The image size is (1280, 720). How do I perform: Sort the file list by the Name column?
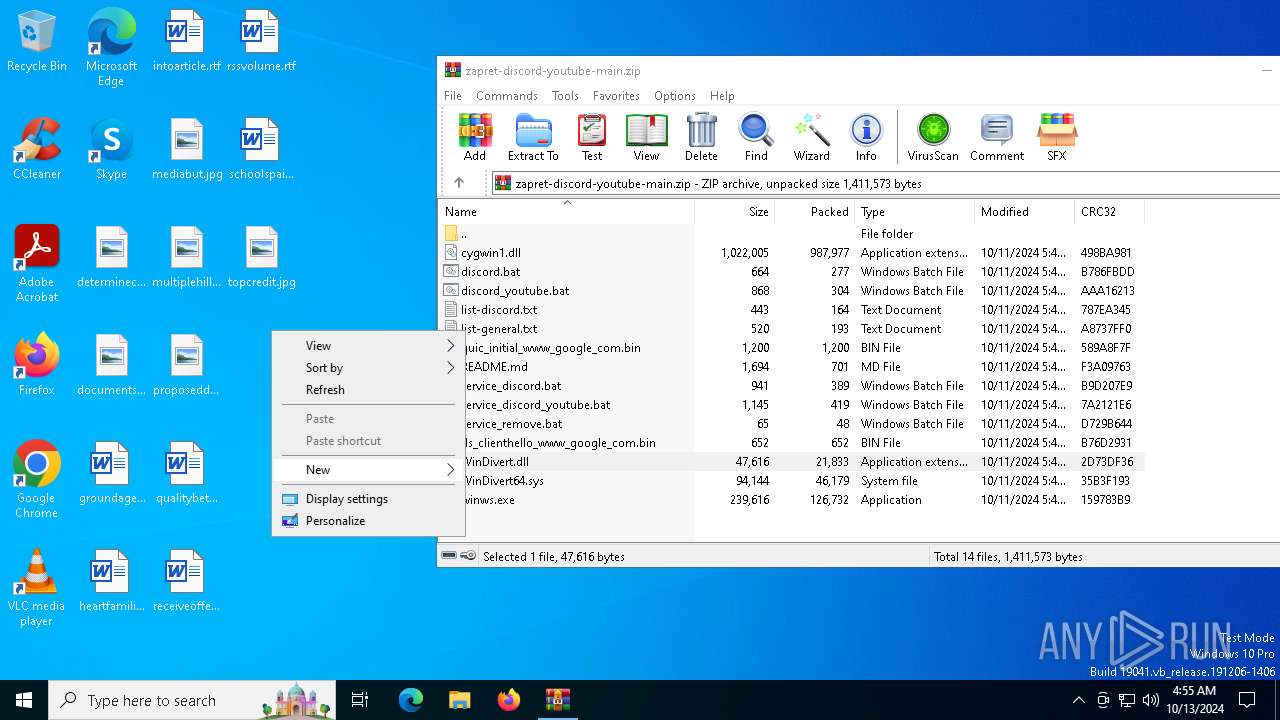(567, 212)
